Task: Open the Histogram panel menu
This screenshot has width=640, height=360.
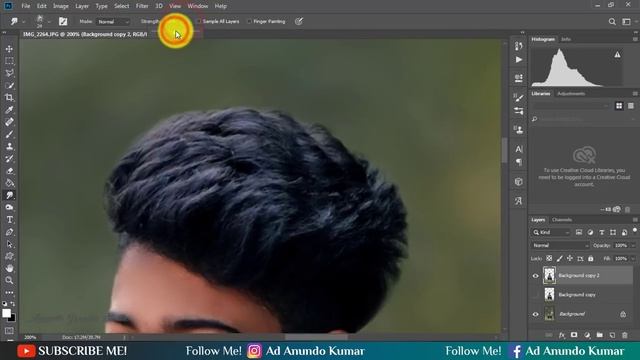Action: (x=635, y=39)
